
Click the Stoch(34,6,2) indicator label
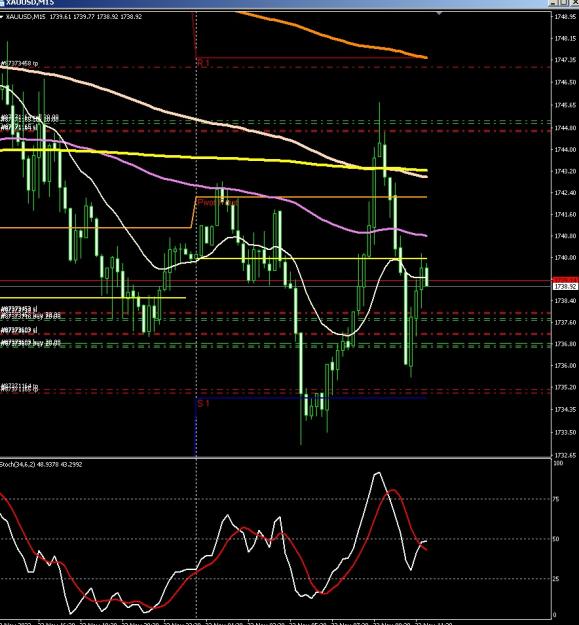[x=18, y=464]
